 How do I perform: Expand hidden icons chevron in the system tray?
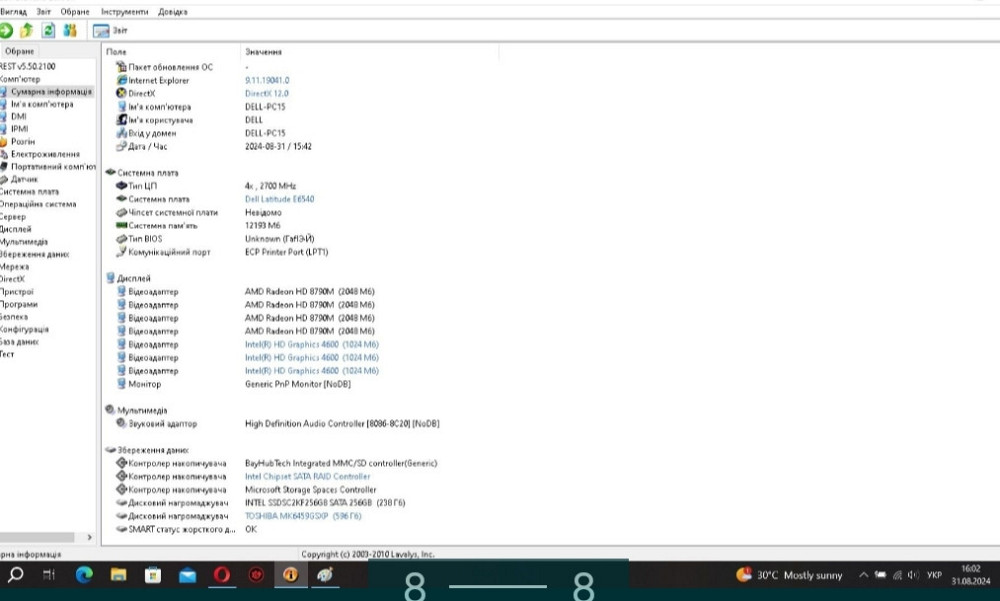pos(862,576)
